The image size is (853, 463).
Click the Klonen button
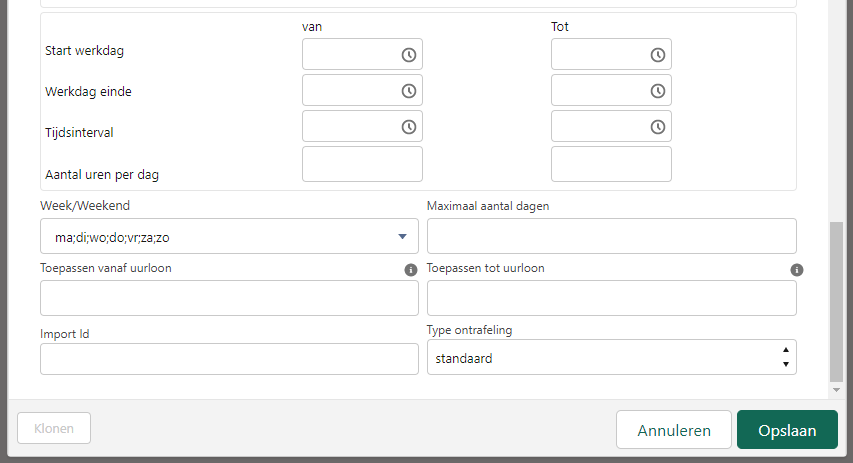click(54, 428)
